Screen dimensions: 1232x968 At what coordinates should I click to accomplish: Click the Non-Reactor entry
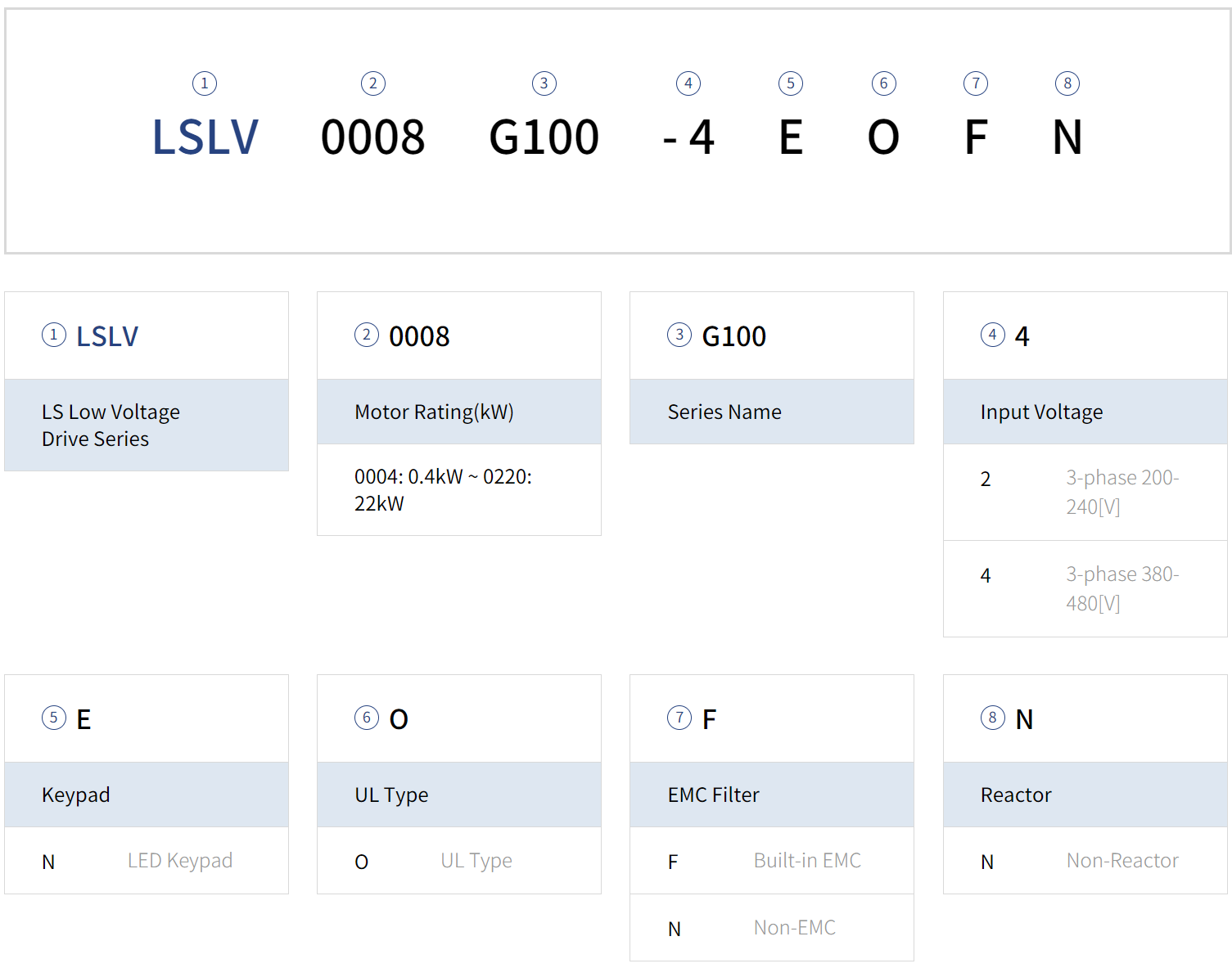1122,861
